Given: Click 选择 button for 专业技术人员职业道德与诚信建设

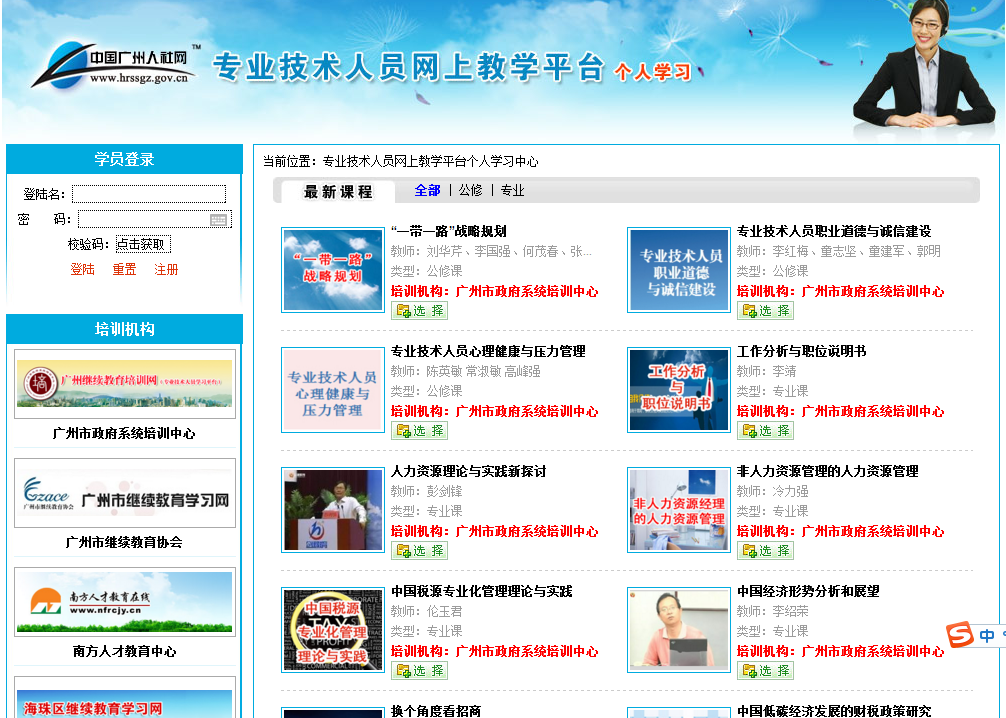Looking at the screenshot, I should coord(765,311).
